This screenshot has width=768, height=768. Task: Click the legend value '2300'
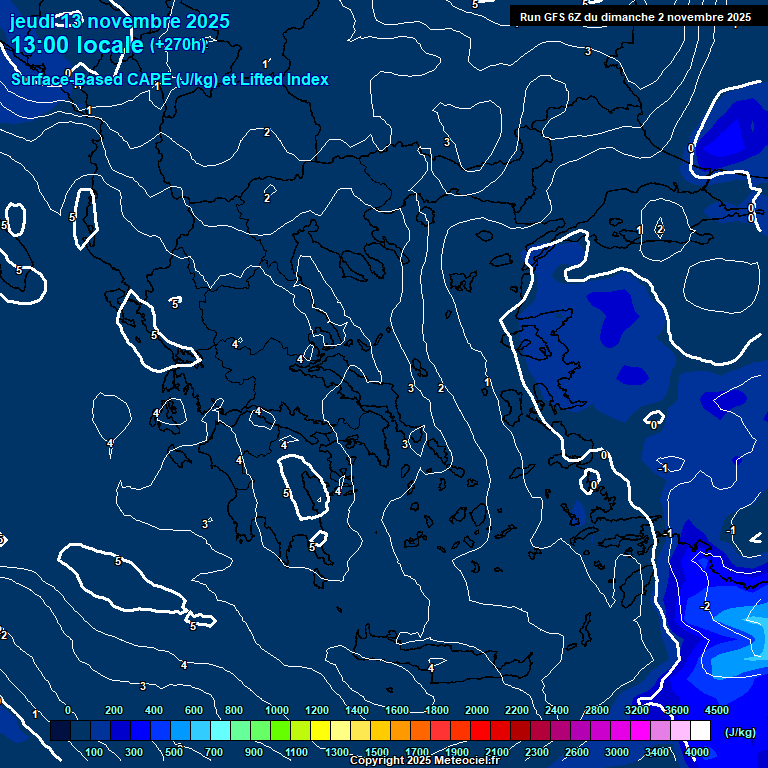pyautogui.click(x=537, y=752)
